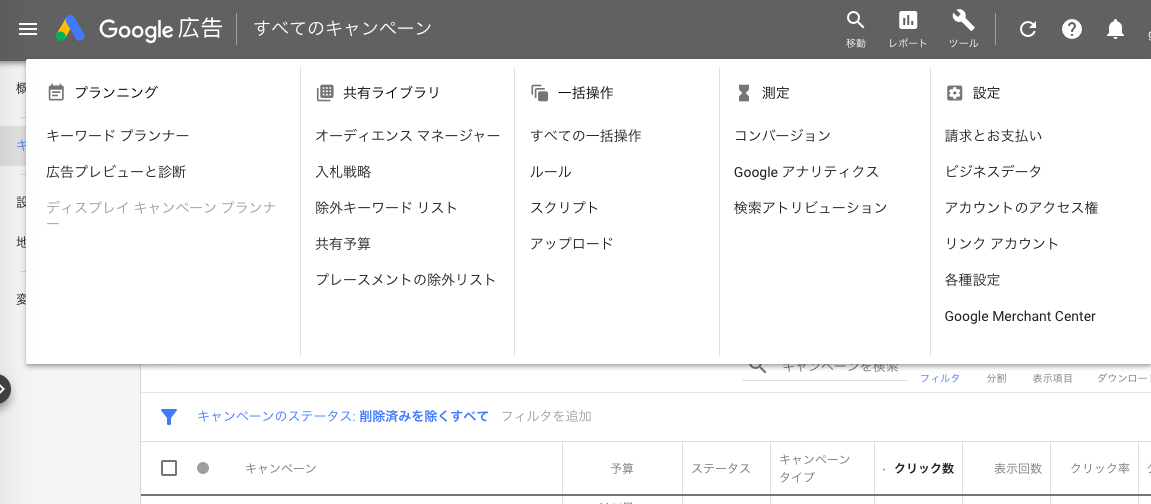Screen dimensions: 1151x504
Task: Click the grey status dot column header
Action: pos(203,468)
